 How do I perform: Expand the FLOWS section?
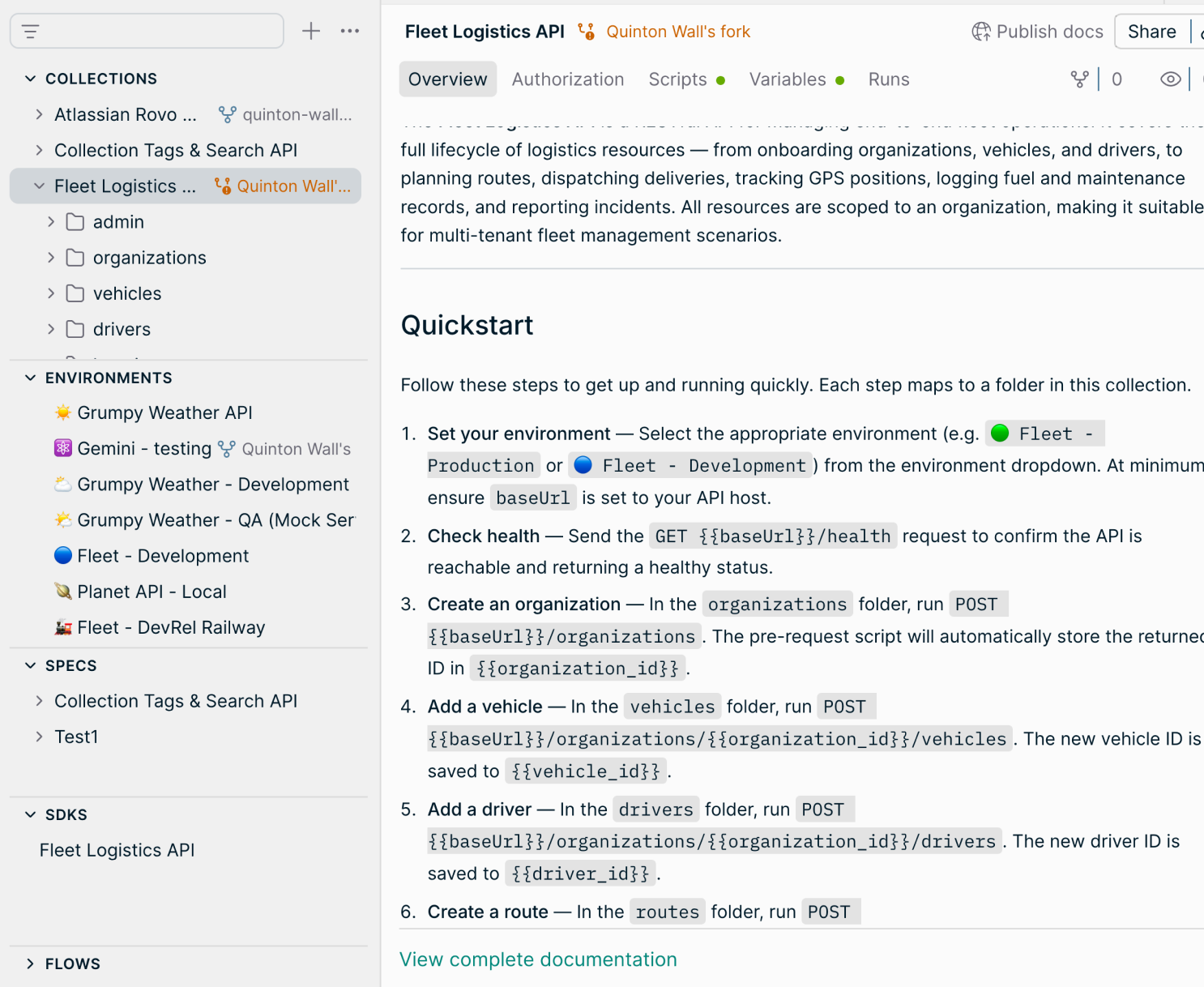click(x=32, y=963)
